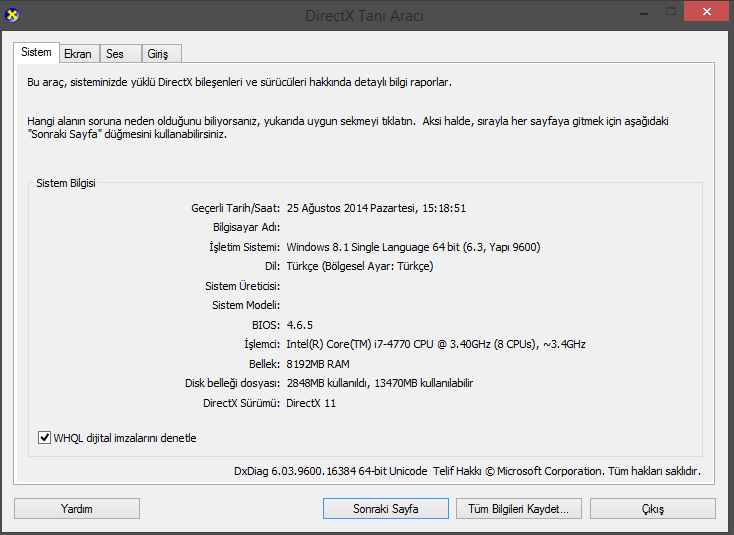Open the Ekran tab

(x=78, y=54)
